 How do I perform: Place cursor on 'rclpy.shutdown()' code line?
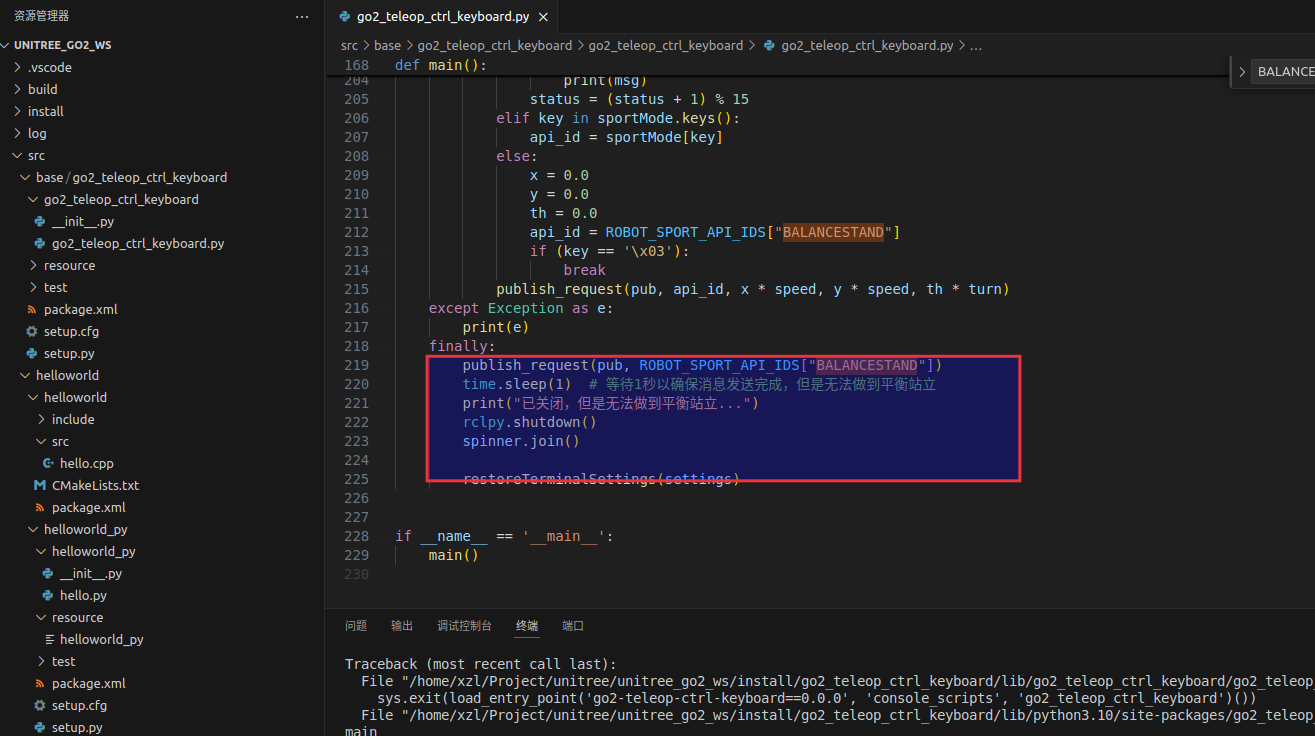click(529, 422)
